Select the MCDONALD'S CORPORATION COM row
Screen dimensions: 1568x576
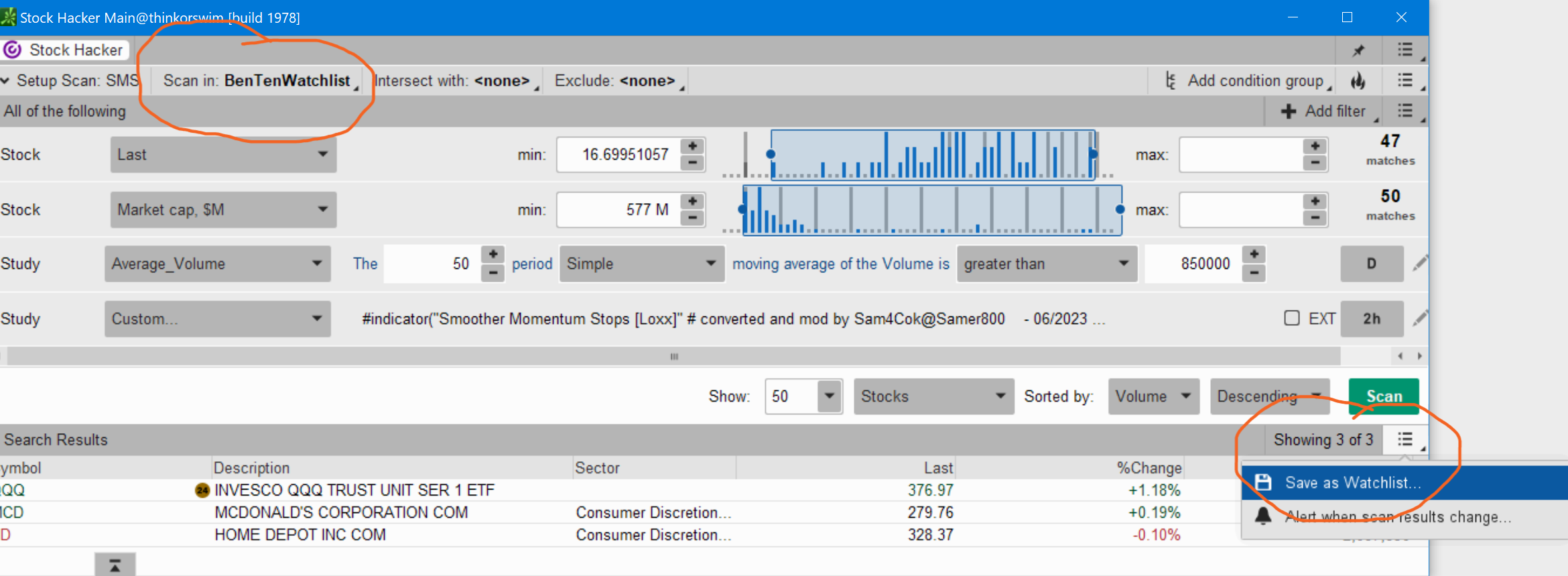coord(620,512)
